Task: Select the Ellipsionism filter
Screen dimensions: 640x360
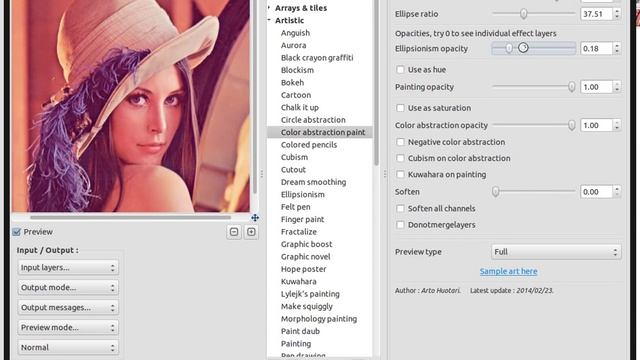Action: tap(303, 195)
